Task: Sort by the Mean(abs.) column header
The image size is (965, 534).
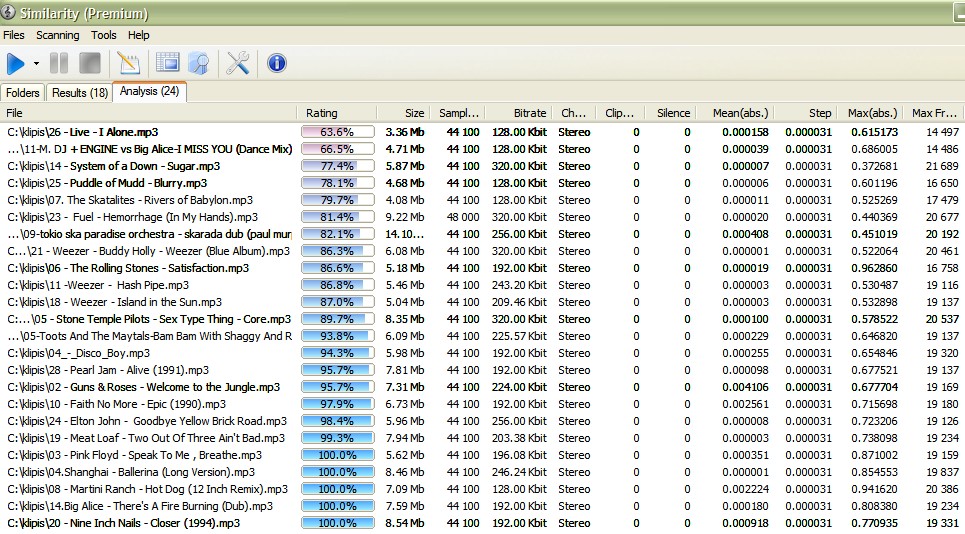Action: [x=735, y=113]
